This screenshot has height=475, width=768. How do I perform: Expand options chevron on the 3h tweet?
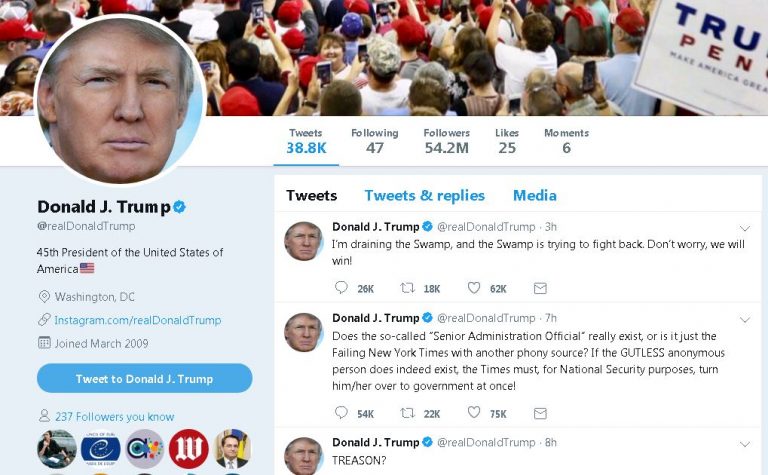click(745, 228)
